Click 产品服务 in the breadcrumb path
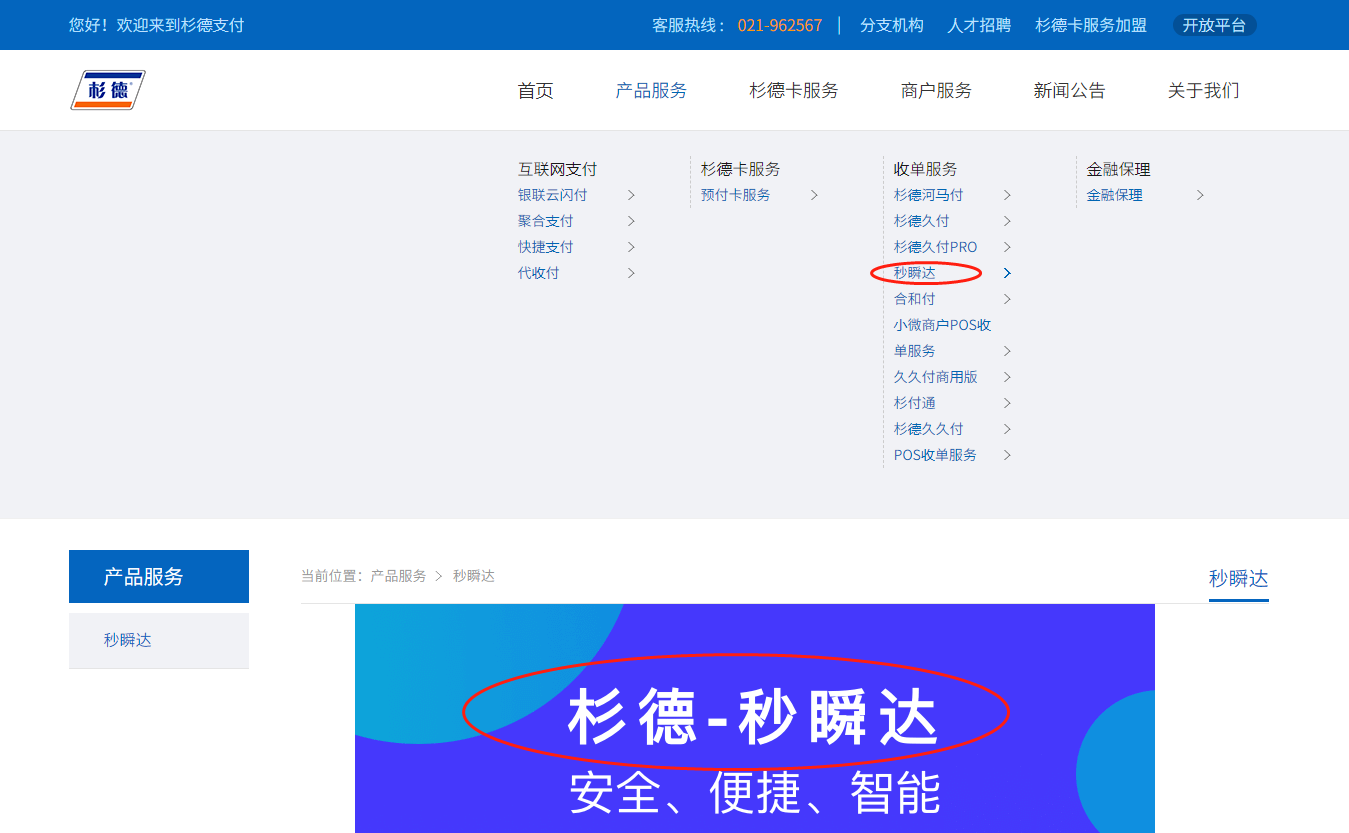Screen dimensions: 1349x833 [398, 576]
